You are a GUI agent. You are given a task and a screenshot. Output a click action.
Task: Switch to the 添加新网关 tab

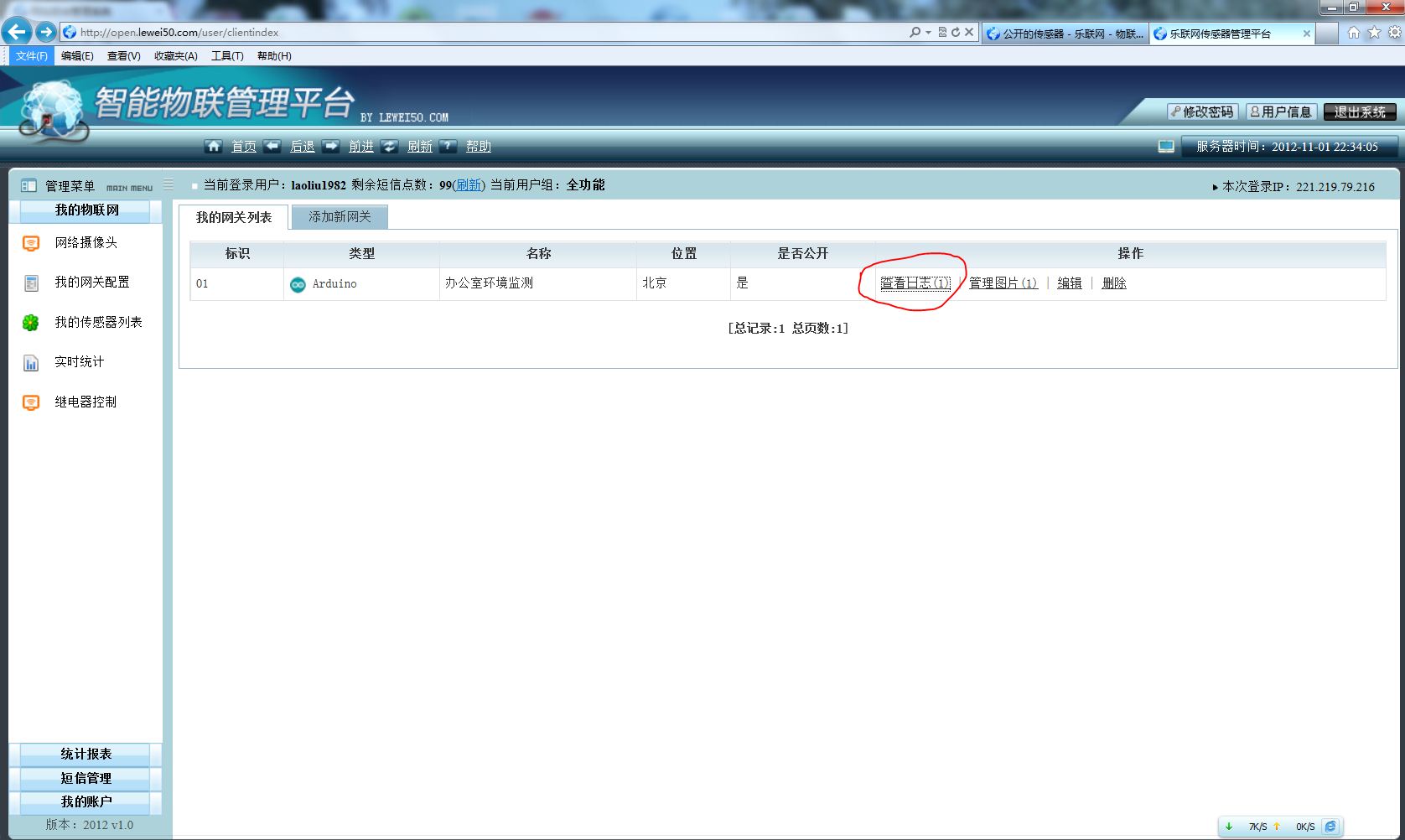340,217
